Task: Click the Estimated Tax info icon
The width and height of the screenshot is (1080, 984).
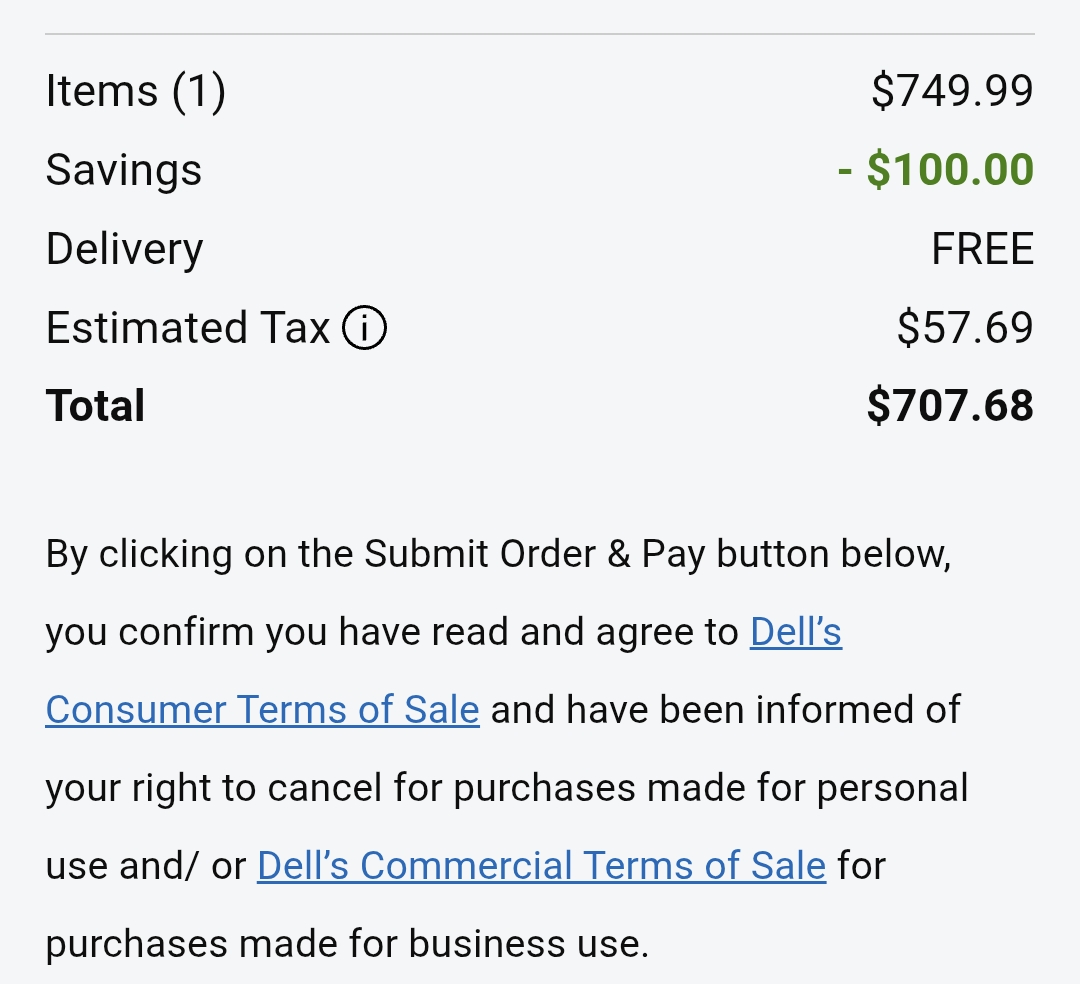Action: coord(365,328)
